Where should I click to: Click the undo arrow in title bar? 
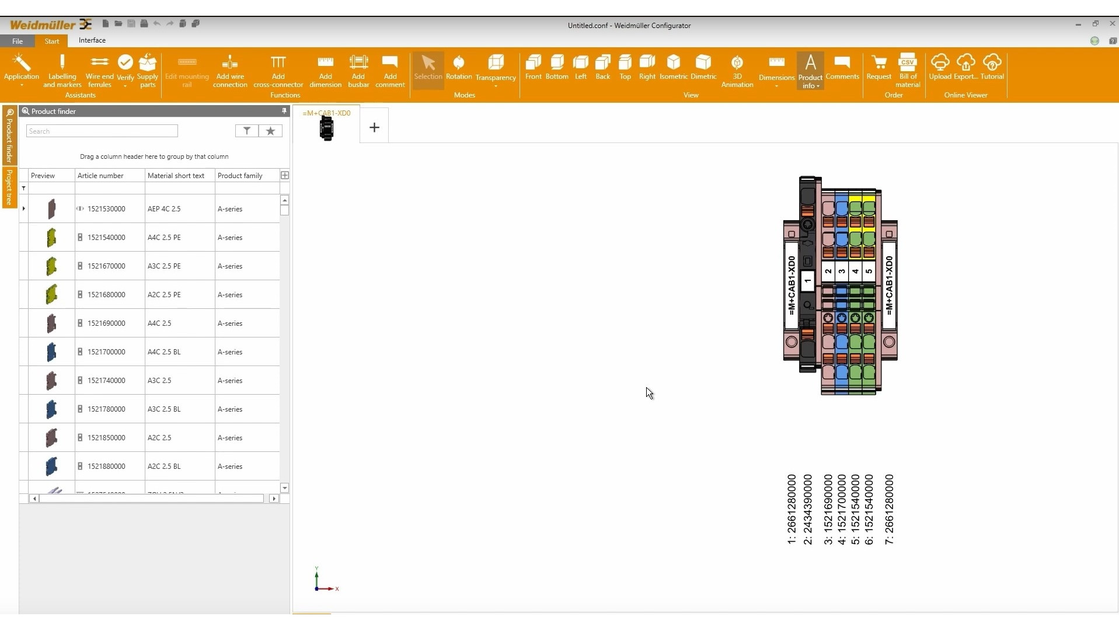pyautogui.click(x=156, y=24)
